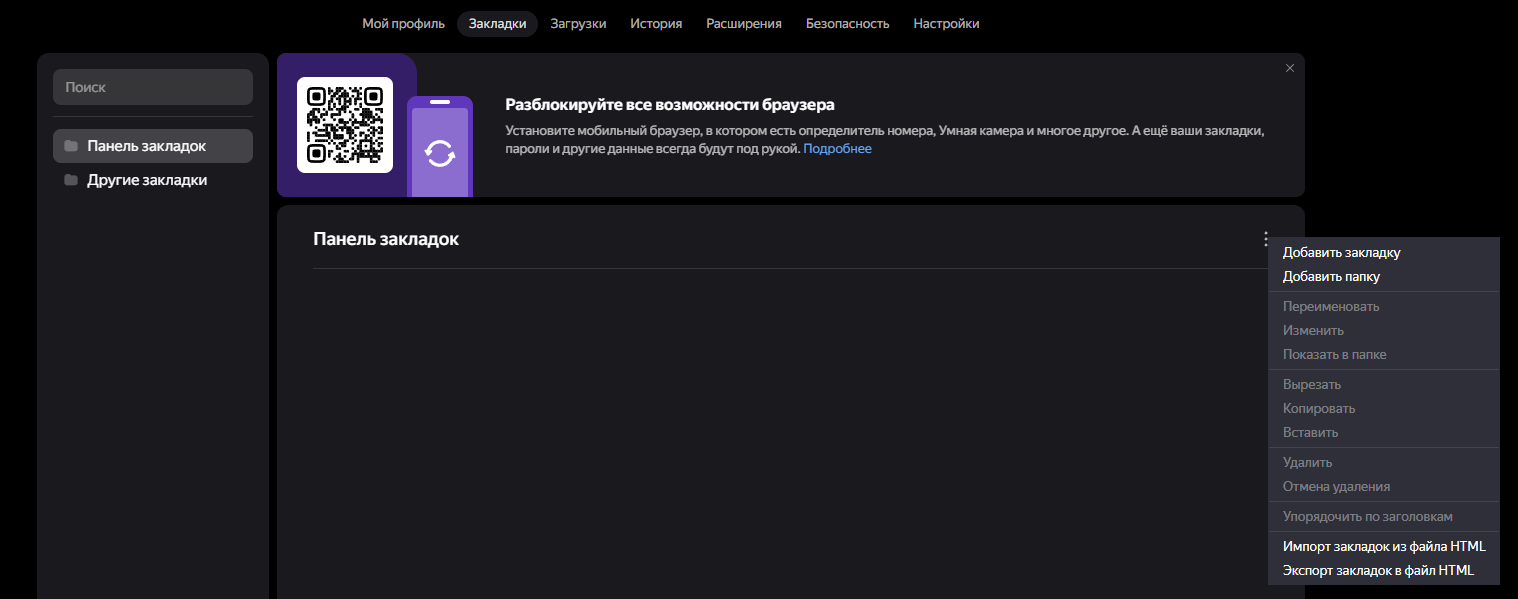
Task: Select Экспорт закладок в файл HTML
Action: tap(1377, 570)
